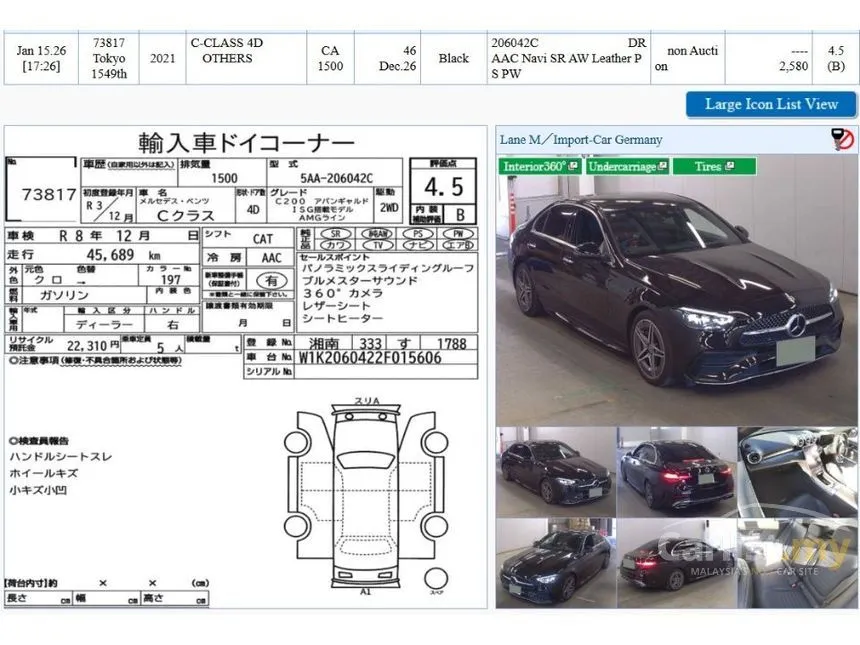Click the Cクラス model name field
860x645 pixels.
[186, 216]
